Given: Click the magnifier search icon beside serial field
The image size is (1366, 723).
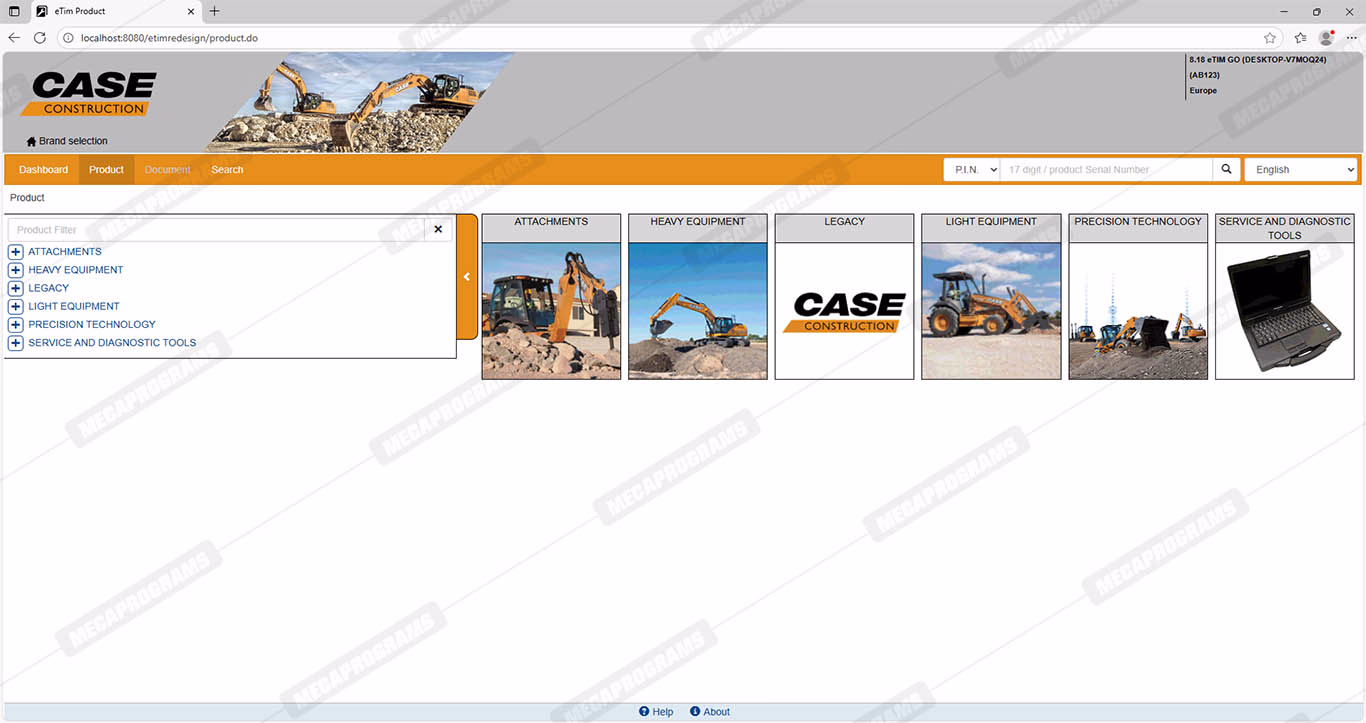Looking at the screenshot, I should click(1226, 170).
